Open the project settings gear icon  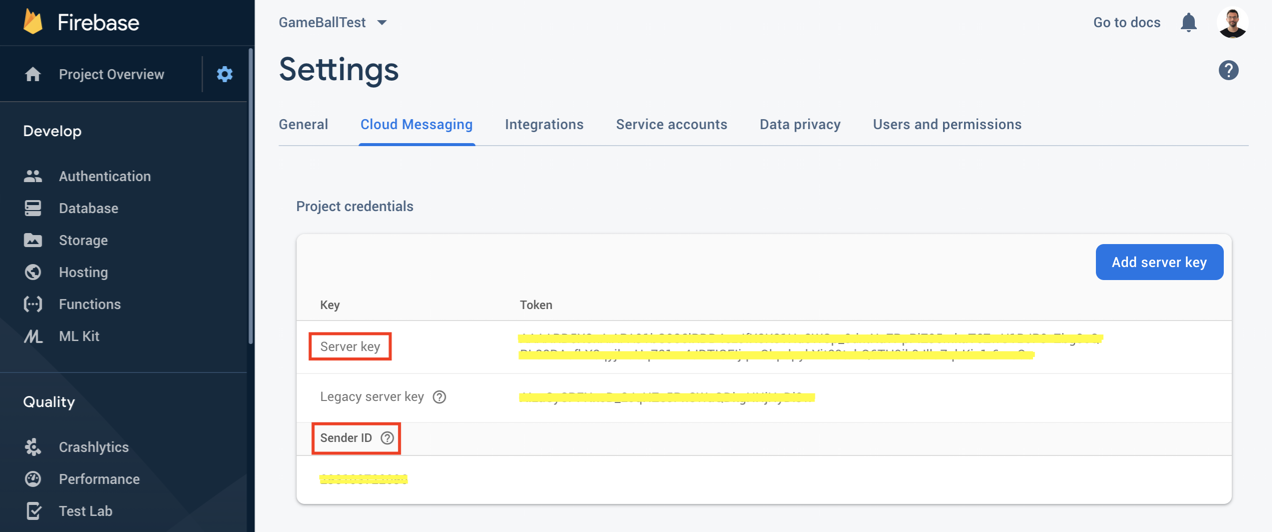tap(225, 74)
